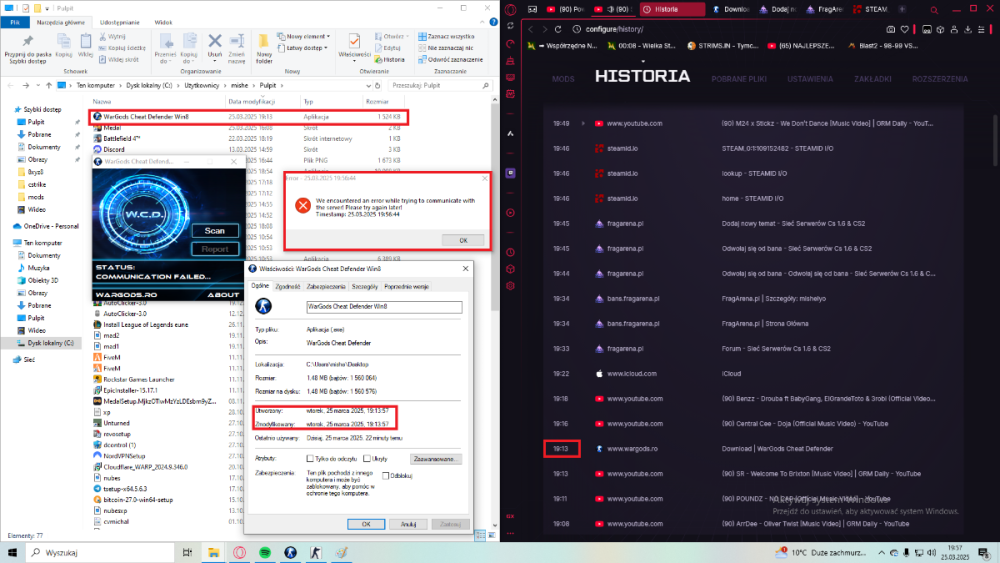The height and width of the screenshot is (563, 1000).
Task: Click heart bookmark icon in browser toolbar
Action: (x=904, y=29)
